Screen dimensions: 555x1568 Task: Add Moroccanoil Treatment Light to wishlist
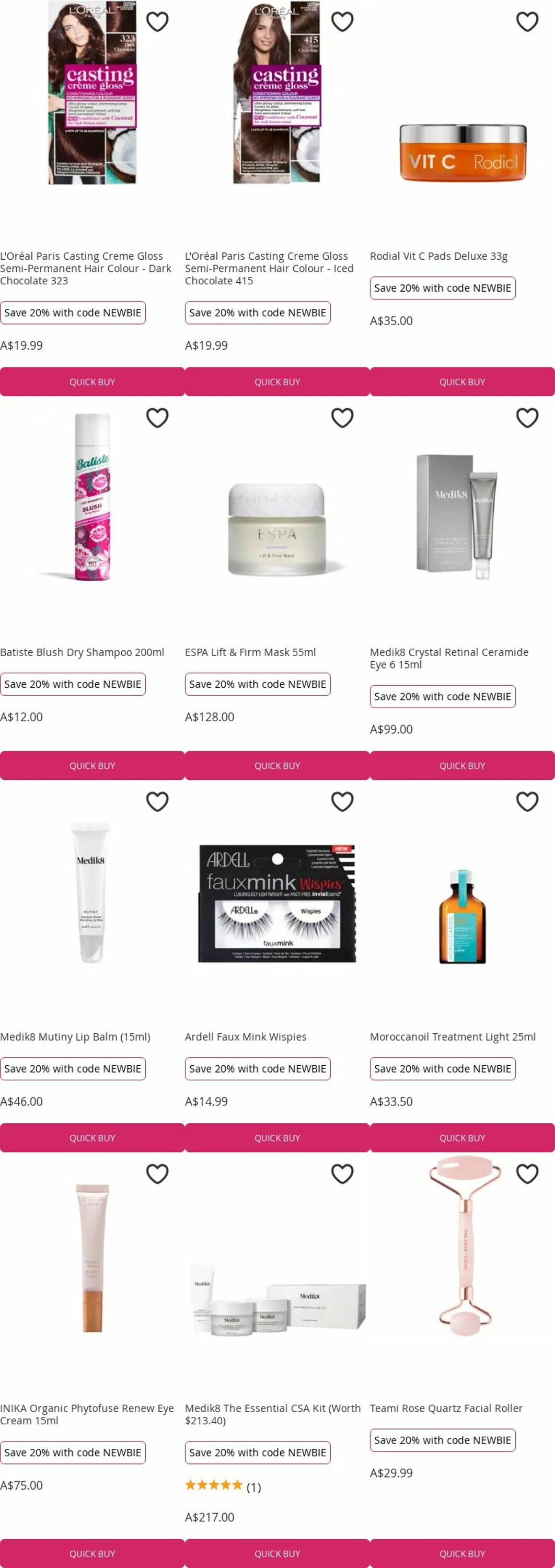(x=527, y=802)
